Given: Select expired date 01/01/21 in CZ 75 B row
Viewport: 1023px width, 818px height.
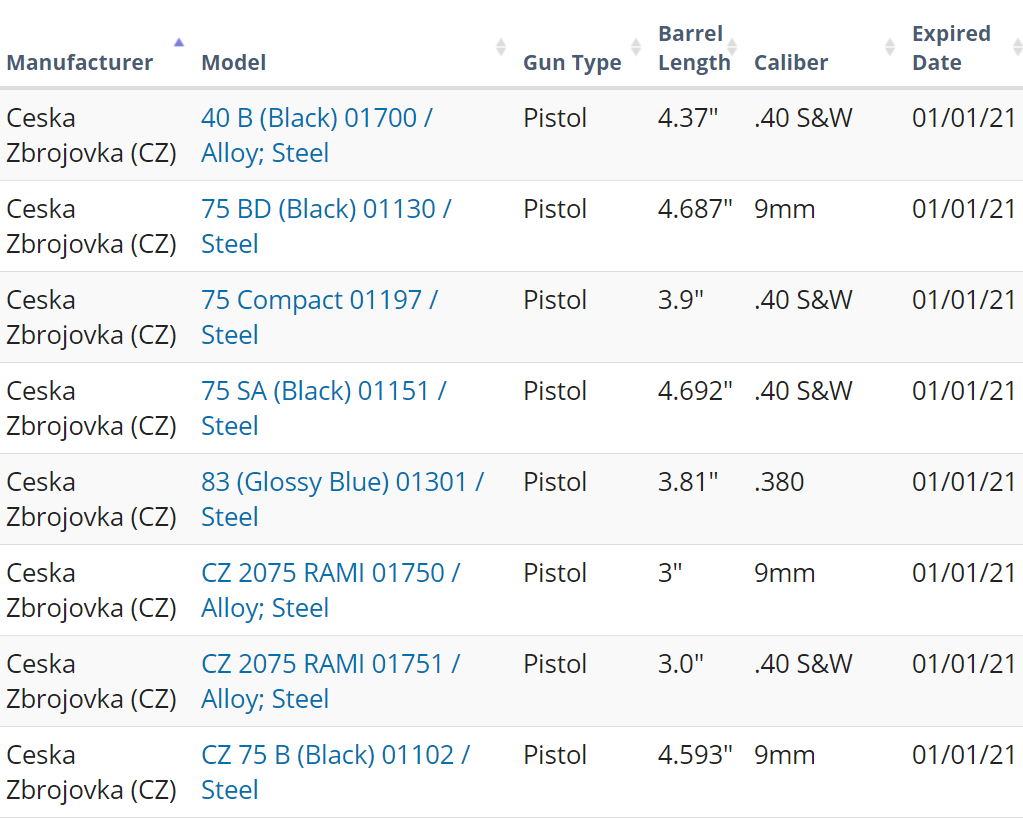Looking at the screenshot, I should pyautogui.click(x=964, y=755).
